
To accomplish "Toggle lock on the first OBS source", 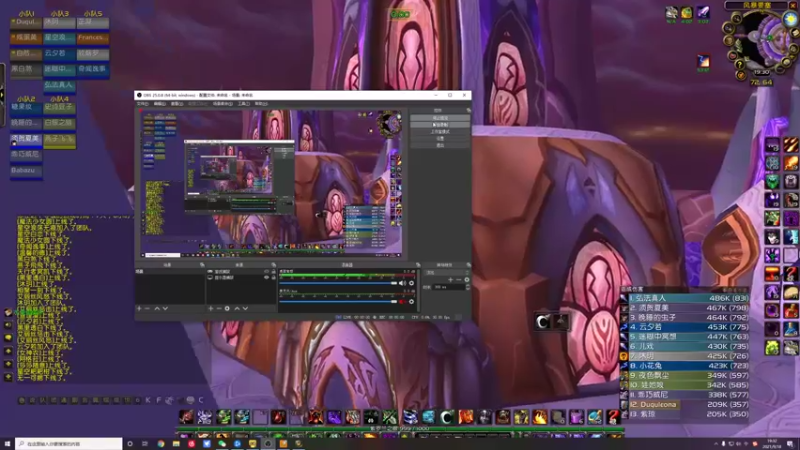I will (273, 272).
